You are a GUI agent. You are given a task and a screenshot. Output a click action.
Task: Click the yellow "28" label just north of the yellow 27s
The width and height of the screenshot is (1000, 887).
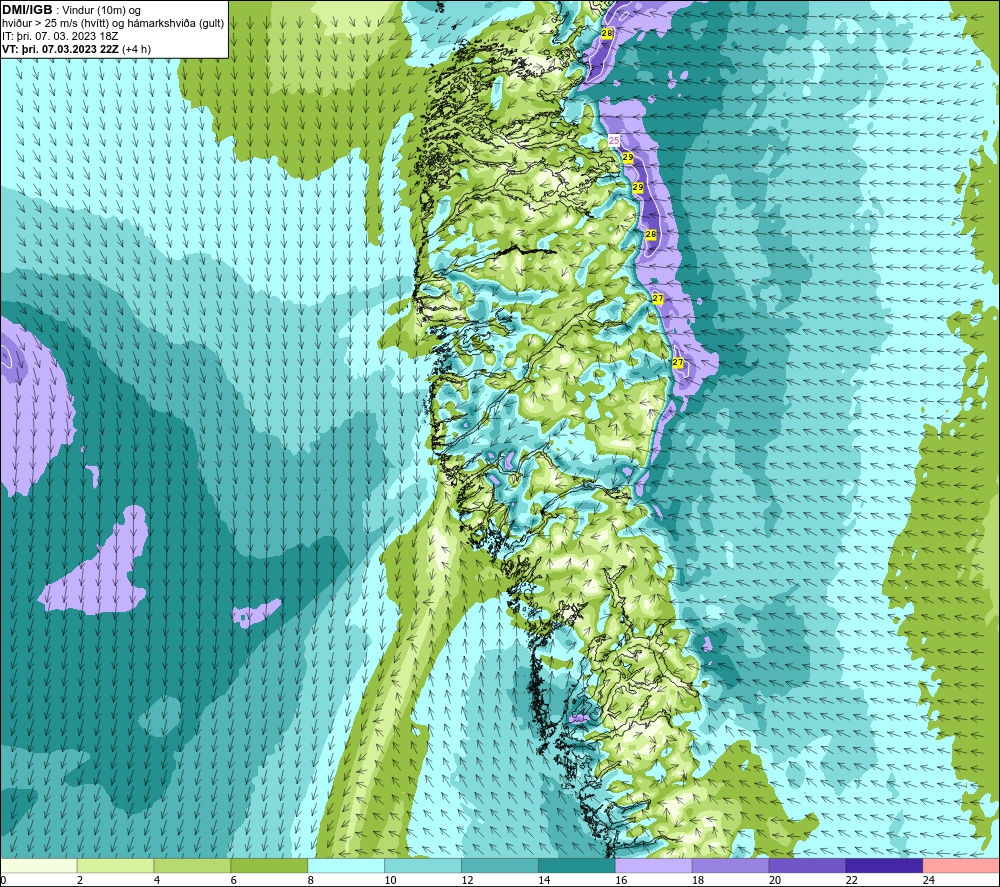coord(651,234)
